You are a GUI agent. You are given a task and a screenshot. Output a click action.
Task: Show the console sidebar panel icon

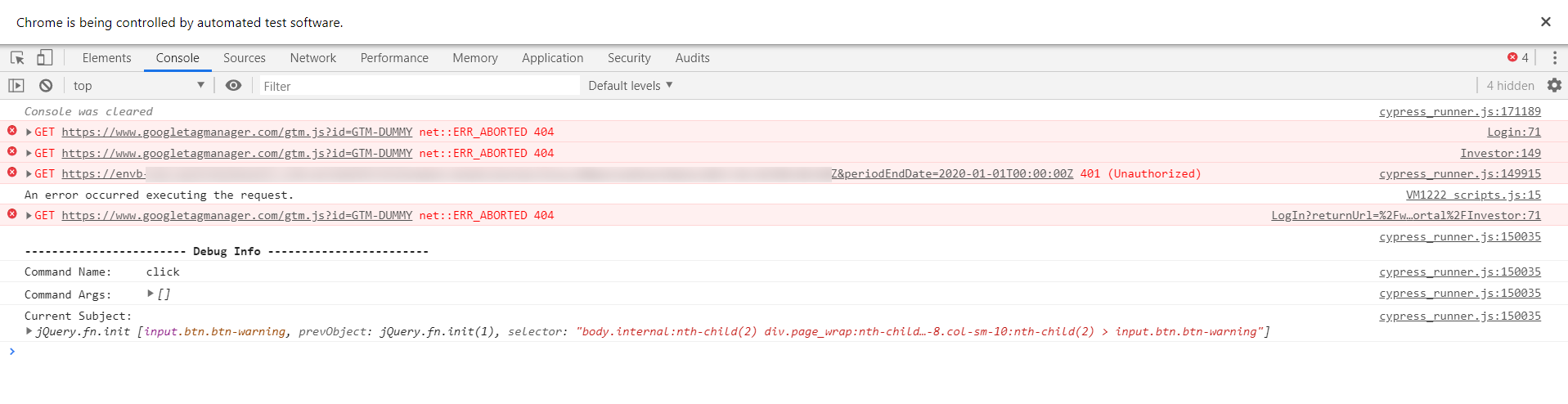click(x=16, y=86)
